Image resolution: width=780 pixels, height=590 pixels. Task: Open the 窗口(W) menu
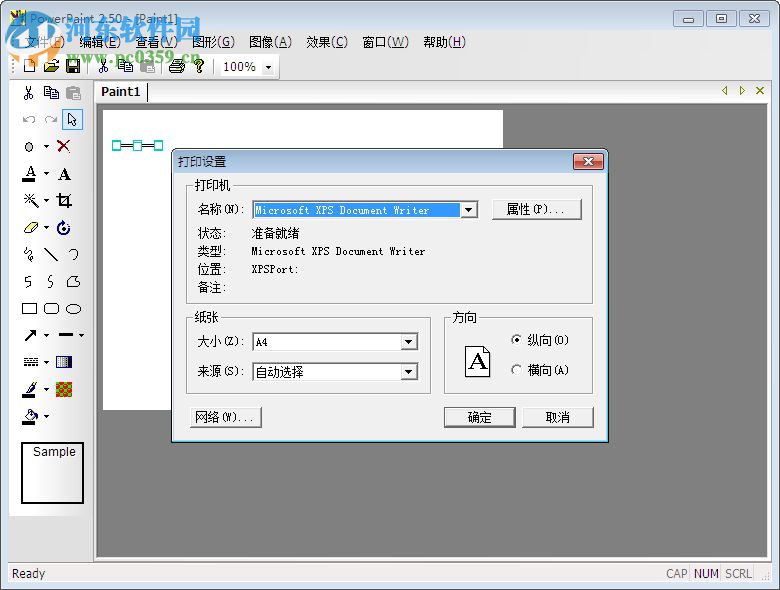click(386, 42)
